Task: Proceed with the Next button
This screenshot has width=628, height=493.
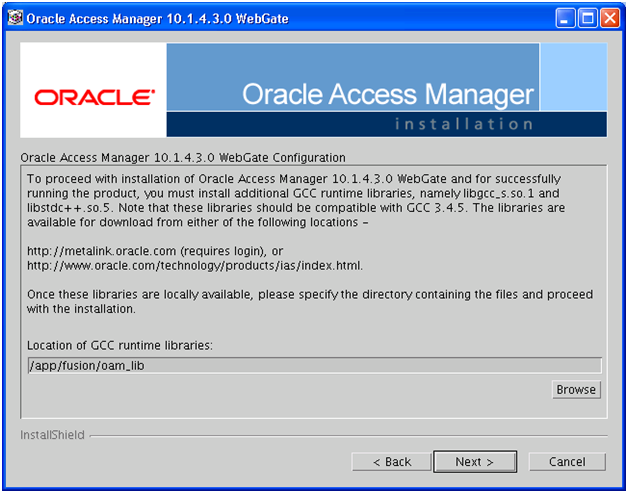Action: point(475,462)
